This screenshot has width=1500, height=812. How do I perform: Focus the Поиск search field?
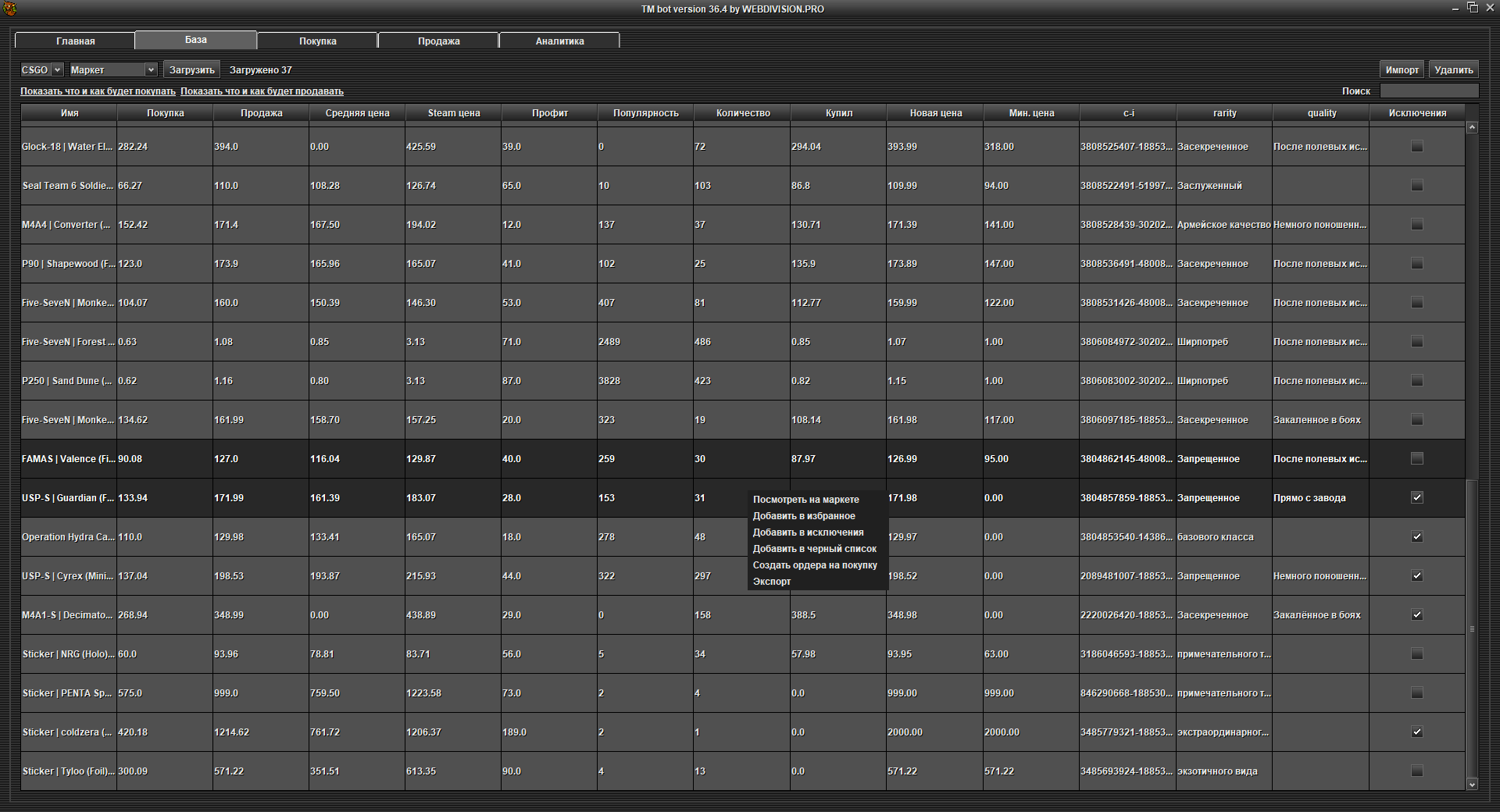click(1429, 91)
